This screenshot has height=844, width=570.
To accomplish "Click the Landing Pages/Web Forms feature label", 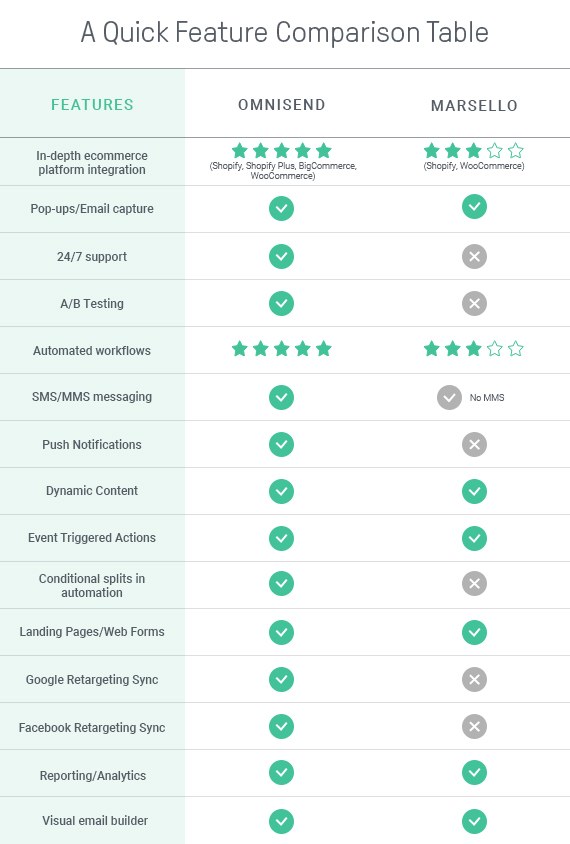I will 92,631.
